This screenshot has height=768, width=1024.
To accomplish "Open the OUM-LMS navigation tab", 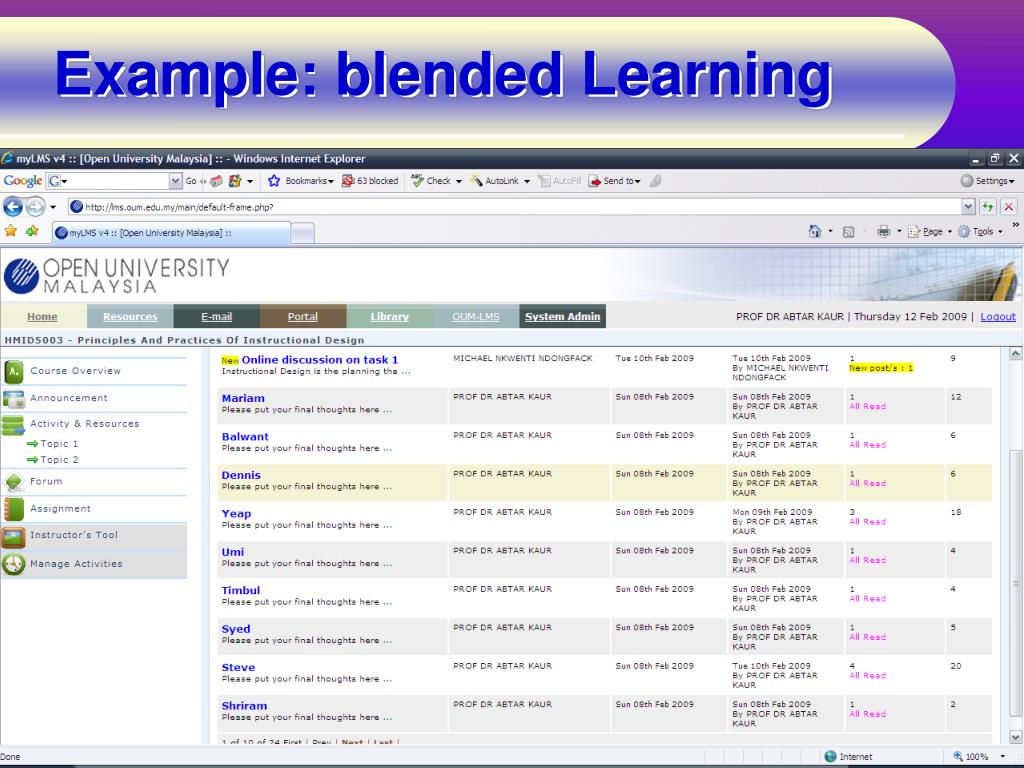I will click(475, 316).
